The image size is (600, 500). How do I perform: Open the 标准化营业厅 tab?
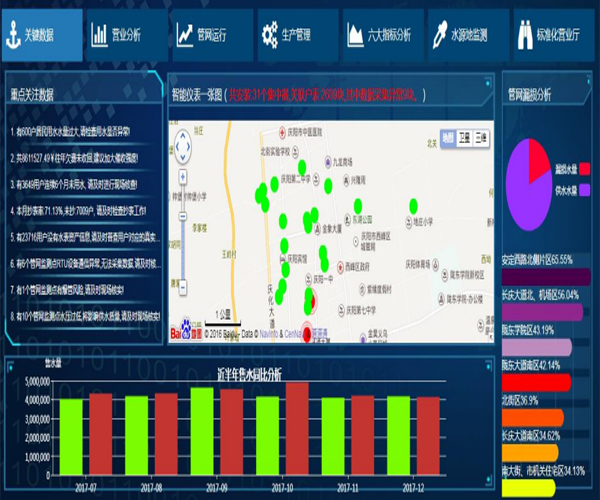[x=554, y=35]
